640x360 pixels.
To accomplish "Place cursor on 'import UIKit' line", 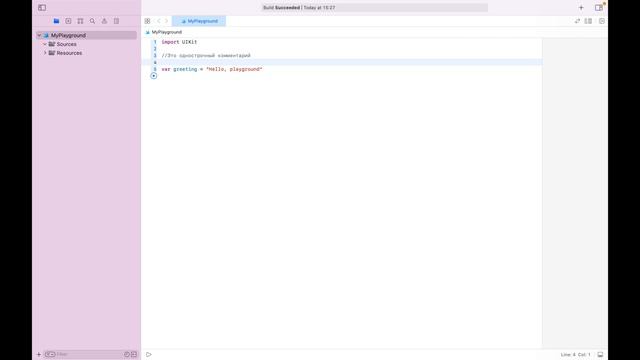I will [179, 42].
